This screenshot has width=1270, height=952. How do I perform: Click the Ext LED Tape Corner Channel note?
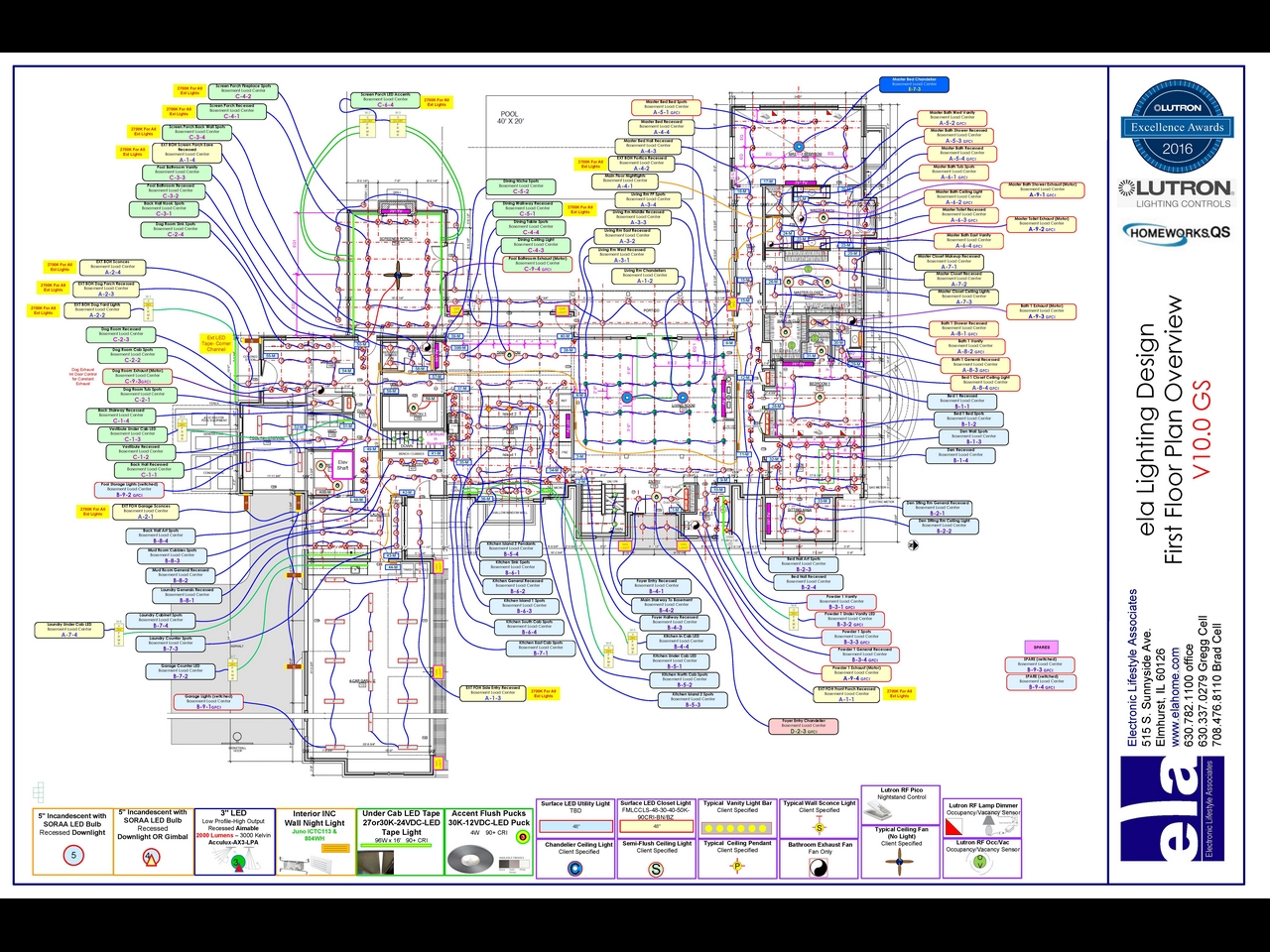point(216,343)
